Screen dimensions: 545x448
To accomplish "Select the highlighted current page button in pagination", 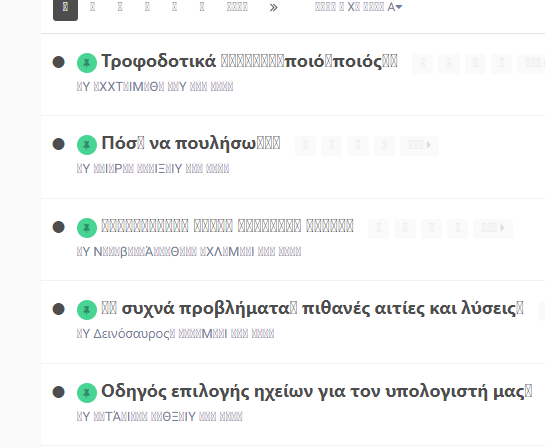I will (x=65, y=9).
